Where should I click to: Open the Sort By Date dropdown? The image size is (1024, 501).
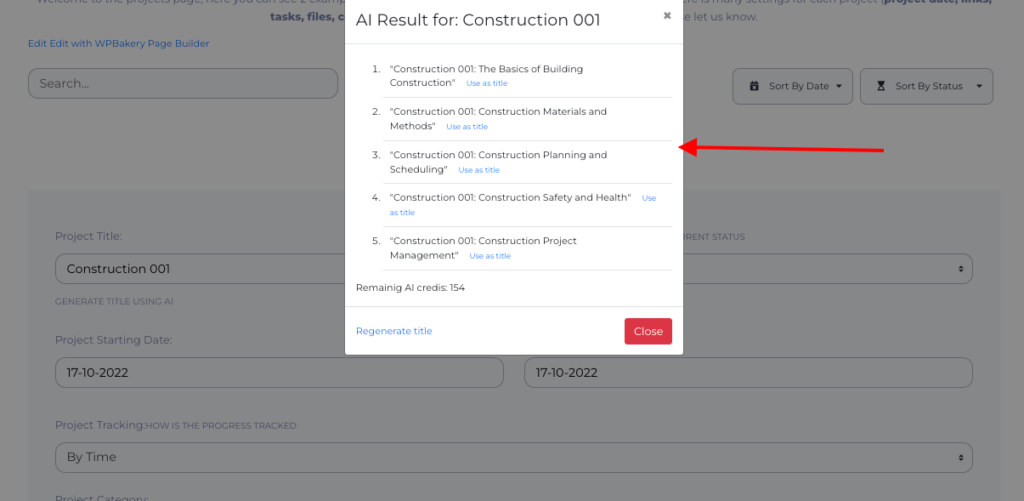(793, 86)
